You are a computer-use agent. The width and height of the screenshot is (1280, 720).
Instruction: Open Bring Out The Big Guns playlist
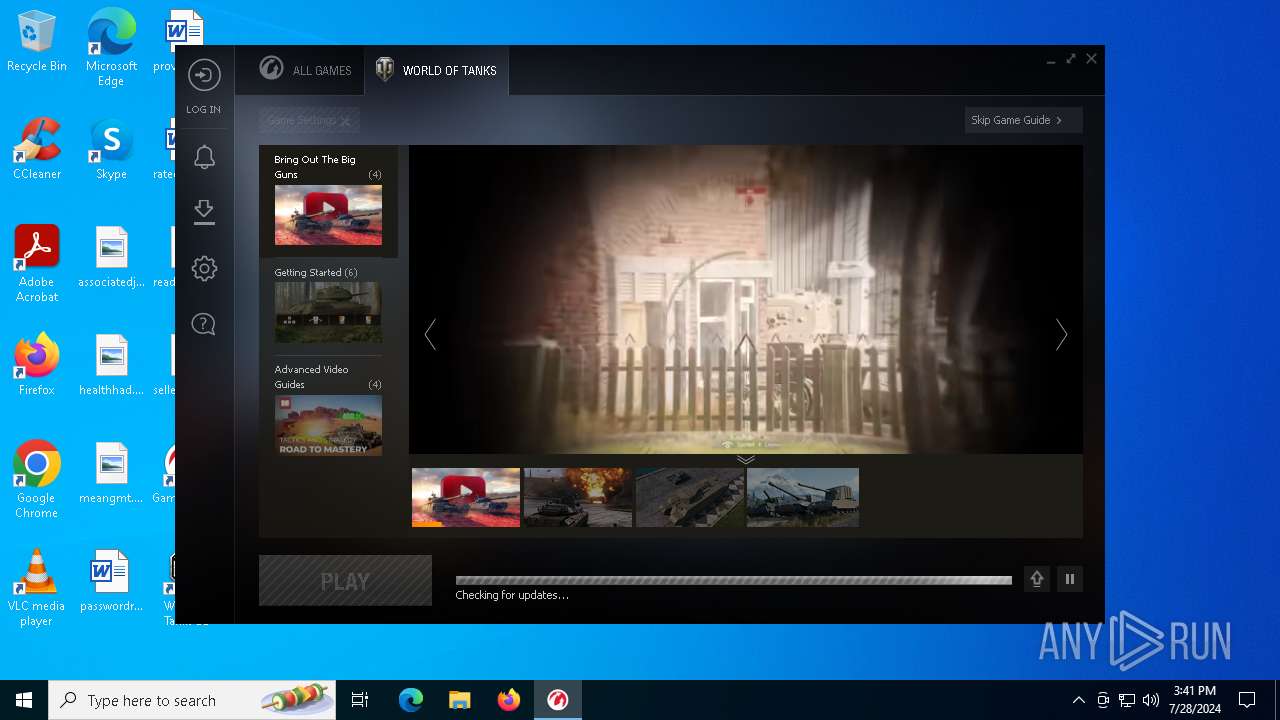(328, 201)
